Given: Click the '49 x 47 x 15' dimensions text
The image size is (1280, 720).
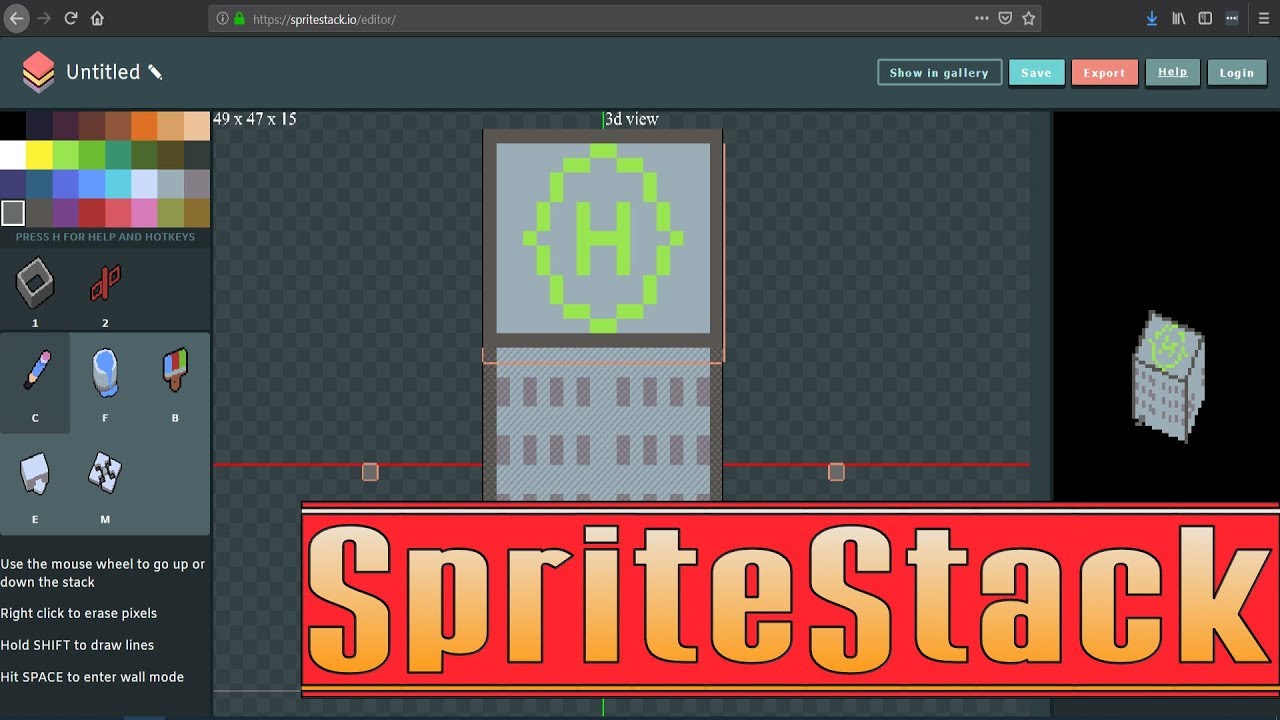Looking at the screenshot, I should pyautogui.click(x=255, y=119).
